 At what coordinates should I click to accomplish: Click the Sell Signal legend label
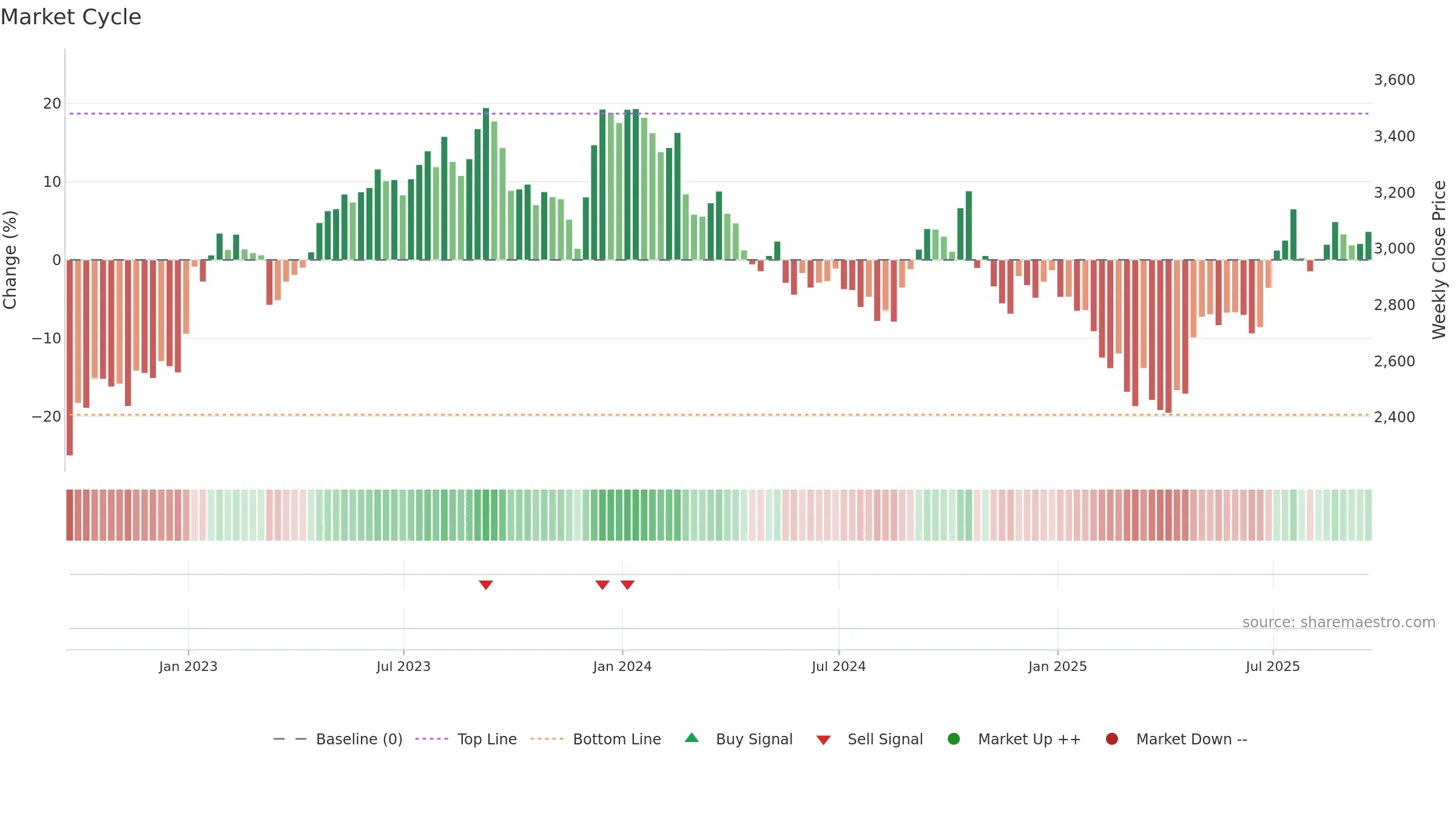tap(885, 739)
